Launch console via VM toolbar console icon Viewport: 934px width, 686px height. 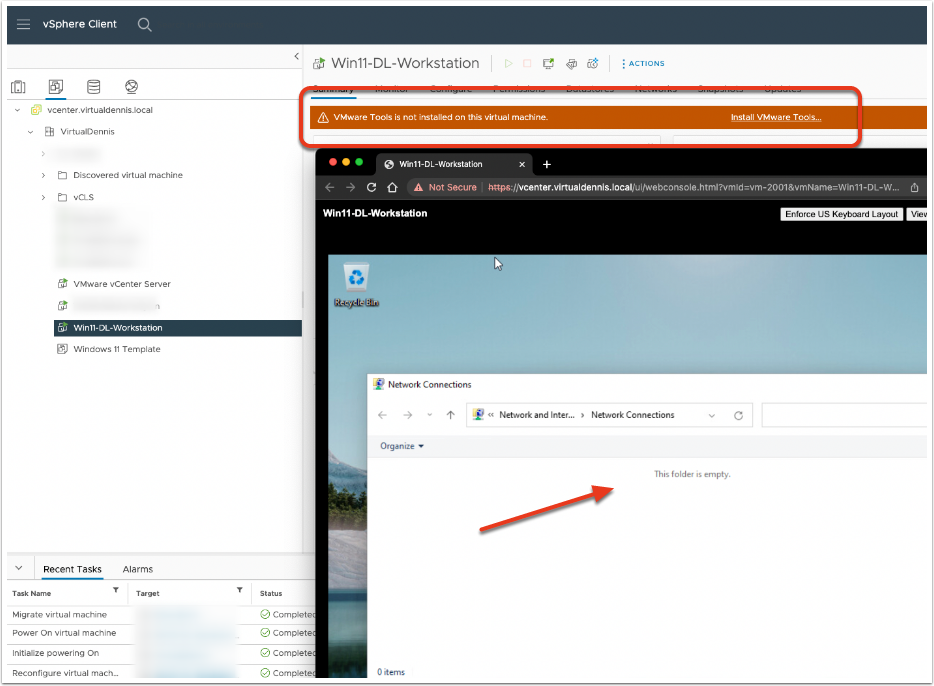click(x=549, y=63)
